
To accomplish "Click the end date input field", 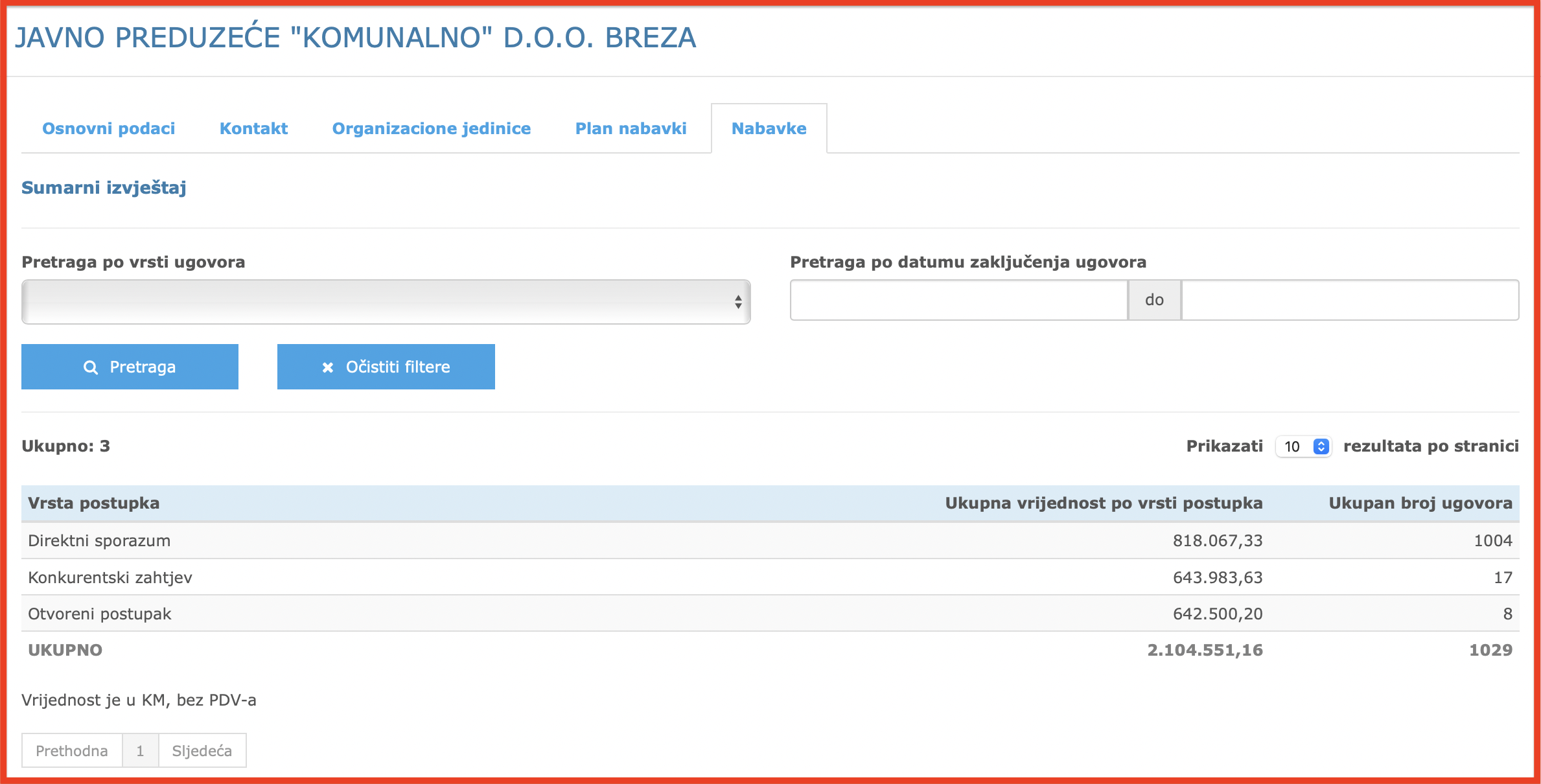I will 1350,300.
